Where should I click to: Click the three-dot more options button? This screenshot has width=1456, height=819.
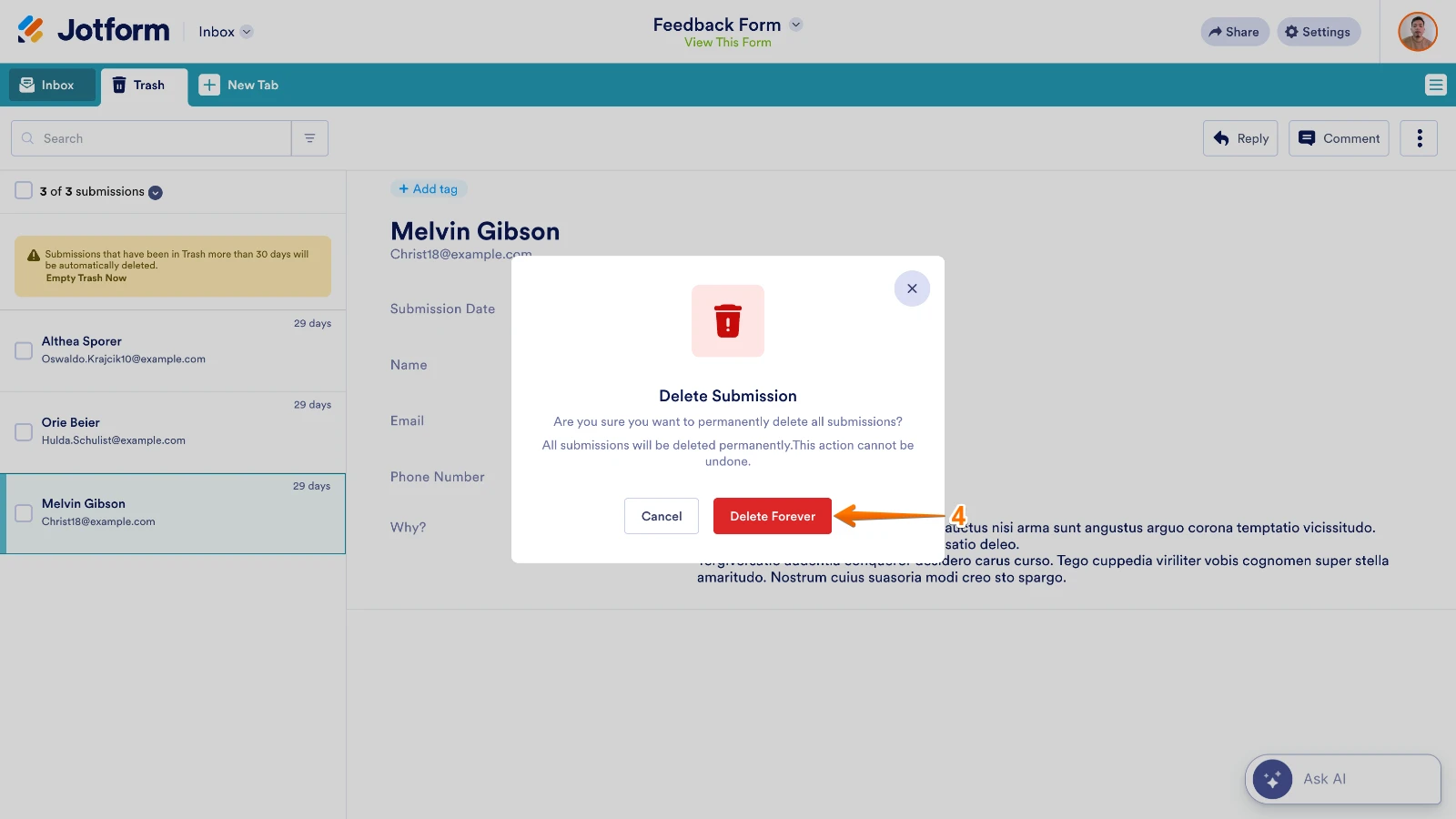pos(1419,138)
